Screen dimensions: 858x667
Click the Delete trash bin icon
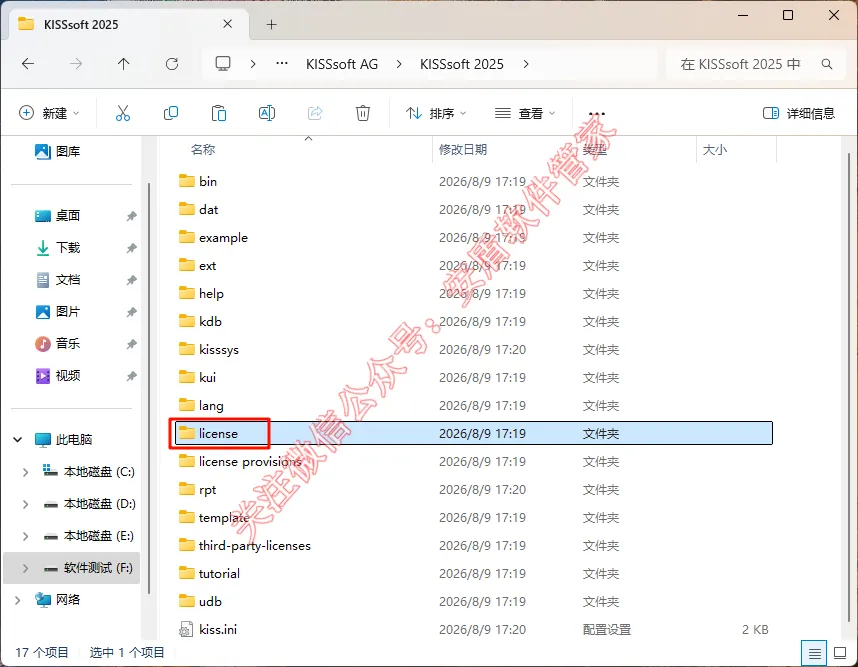pyautogui.click(x=363, y=113)
